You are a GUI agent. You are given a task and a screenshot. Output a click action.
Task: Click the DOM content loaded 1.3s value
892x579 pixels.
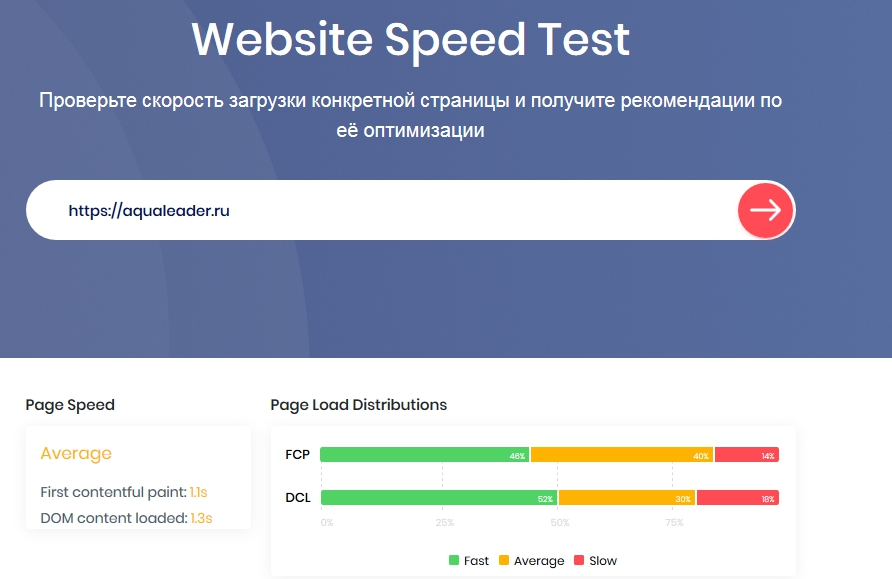201,518
